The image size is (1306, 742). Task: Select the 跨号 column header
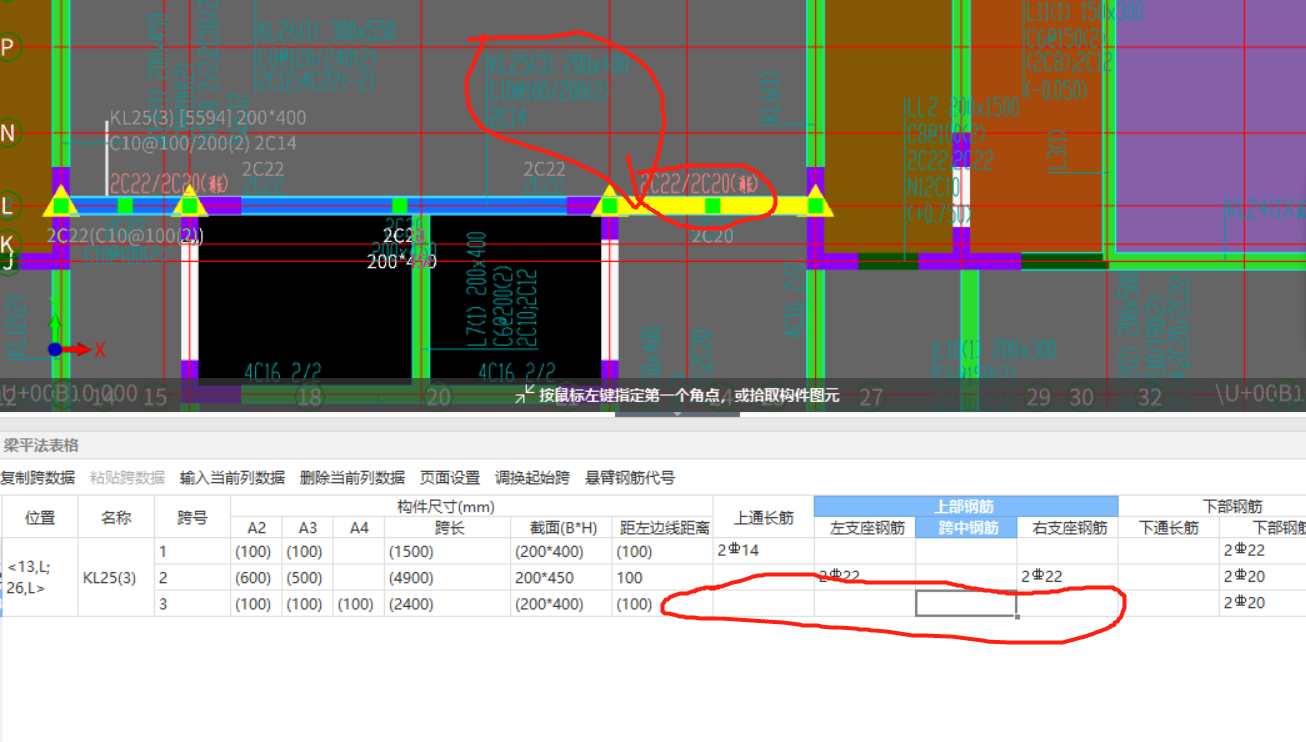tap(192, 517)
